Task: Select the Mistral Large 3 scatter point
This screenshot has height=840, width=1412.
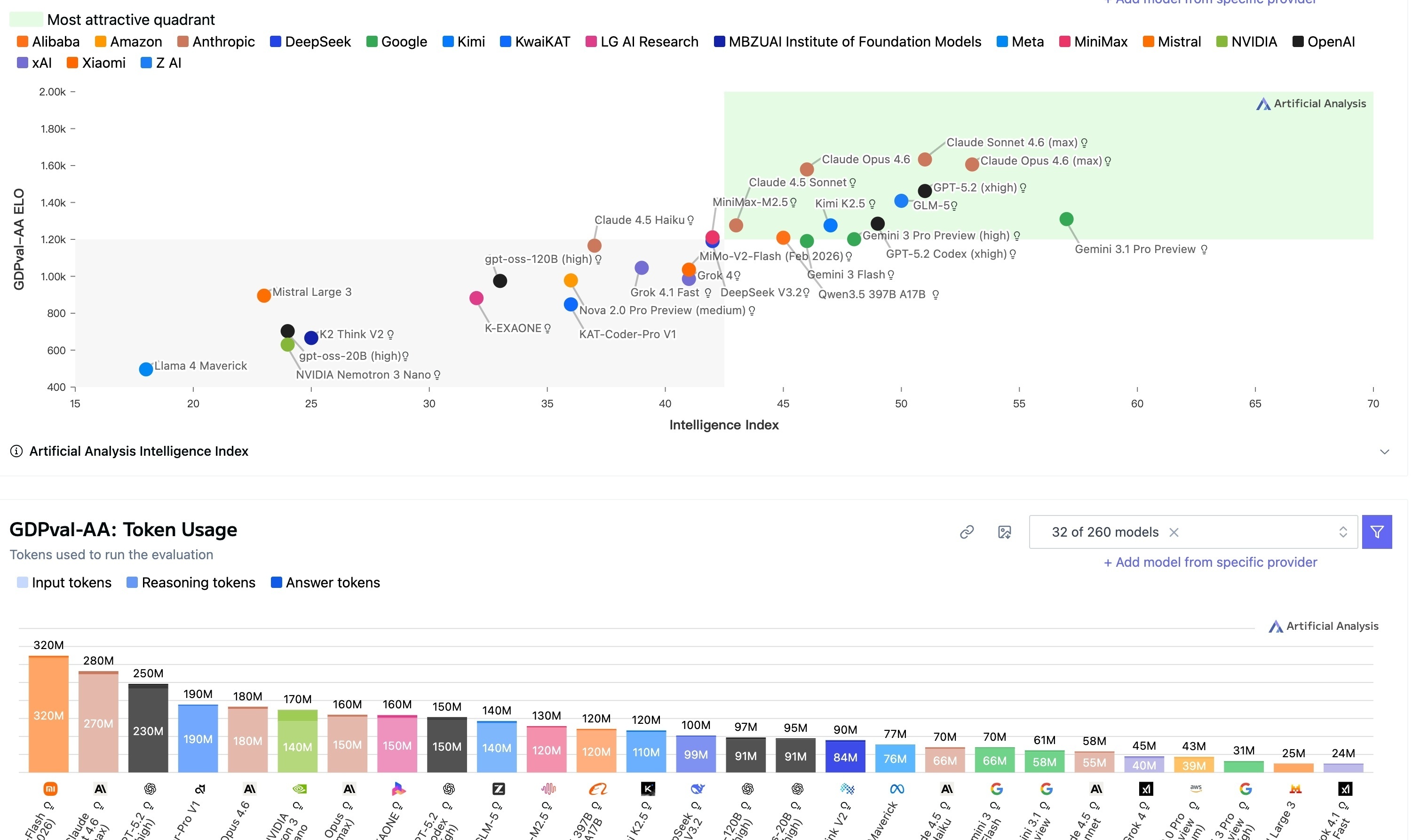Action: point(264,295)
